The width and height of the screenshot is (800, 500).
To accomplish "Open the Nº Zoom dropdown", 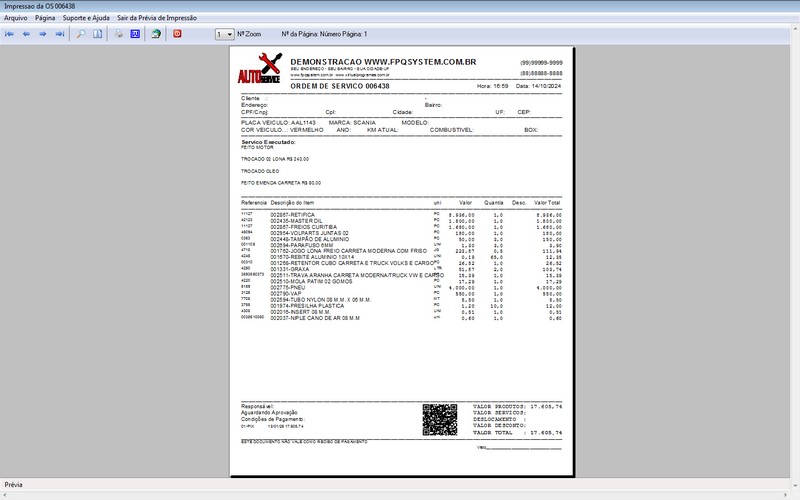I will point(224,34).
